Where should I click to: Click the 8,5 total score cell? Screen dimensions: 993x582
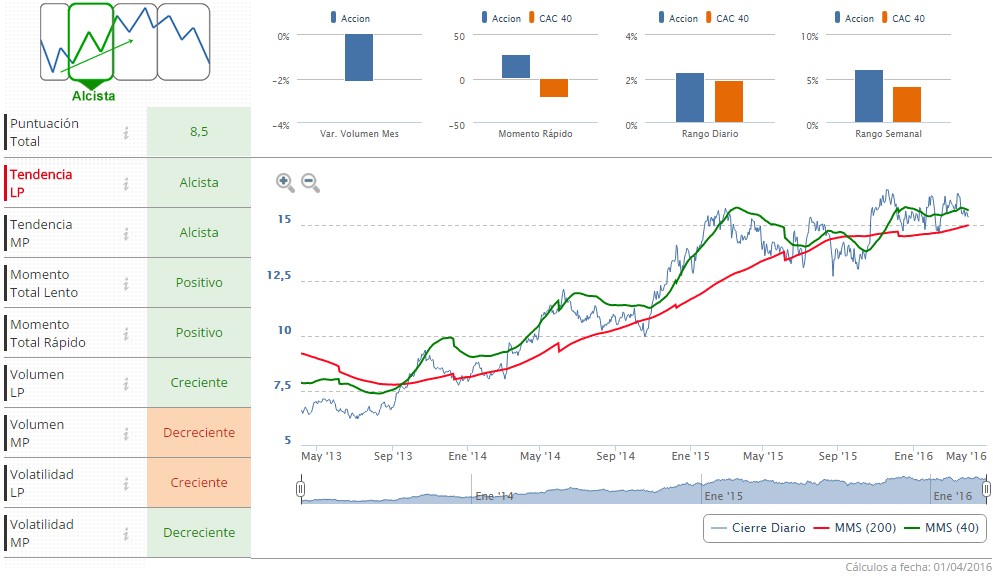pyautogui.click(x=199, y=132)
